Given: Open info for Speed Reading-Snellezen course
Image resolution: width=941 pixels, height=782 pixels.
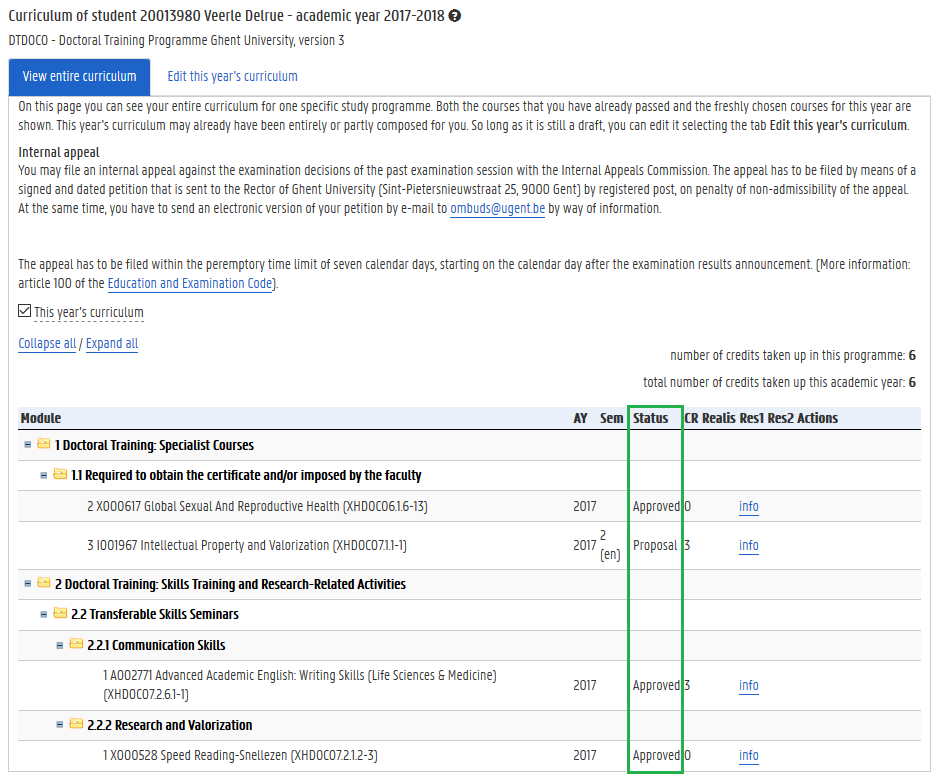Looking at the screenshot, I should (x=748, y=756).
